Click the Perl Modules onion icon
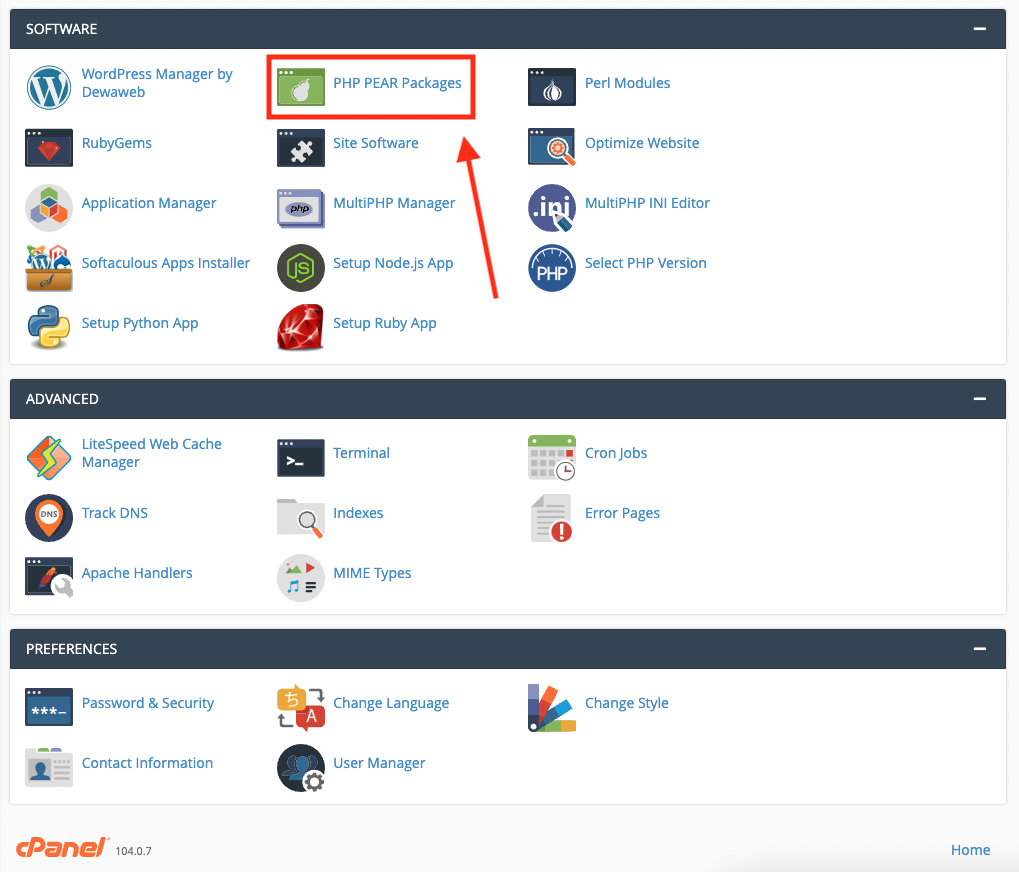Viewport: 1019px width, 872px height. pyautogui.click(x=552, y=87)
